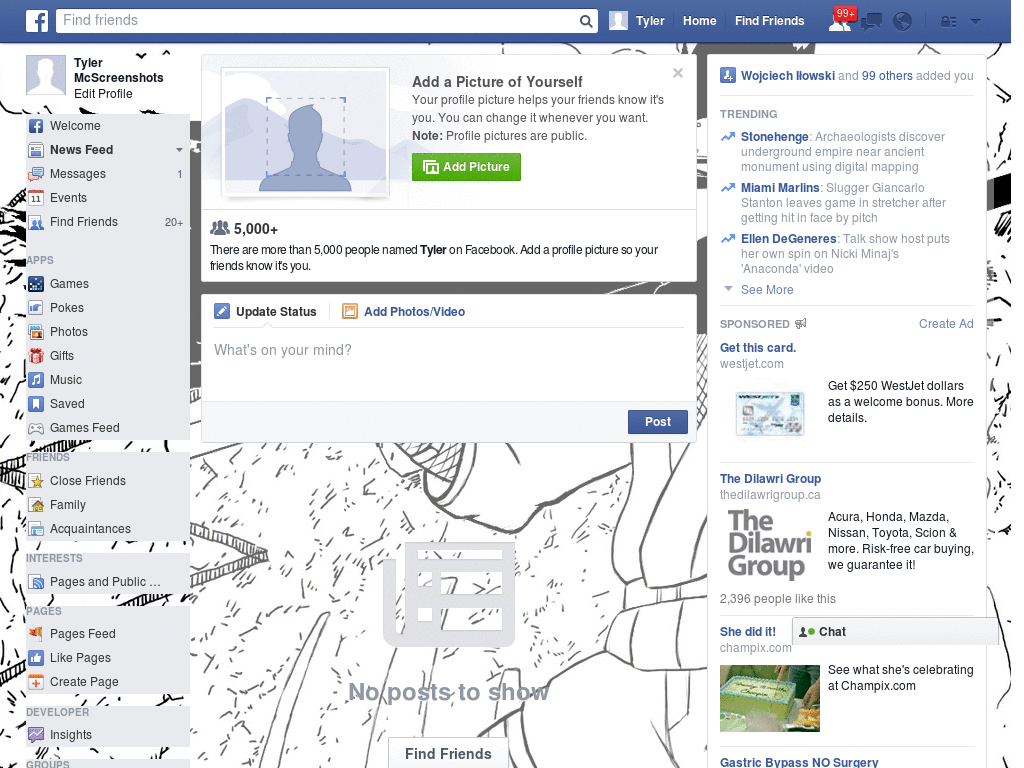Open the Photos icon
The width and height of the screenshot is (1024, 768).
pyautogui.click(x=36, y=332)
